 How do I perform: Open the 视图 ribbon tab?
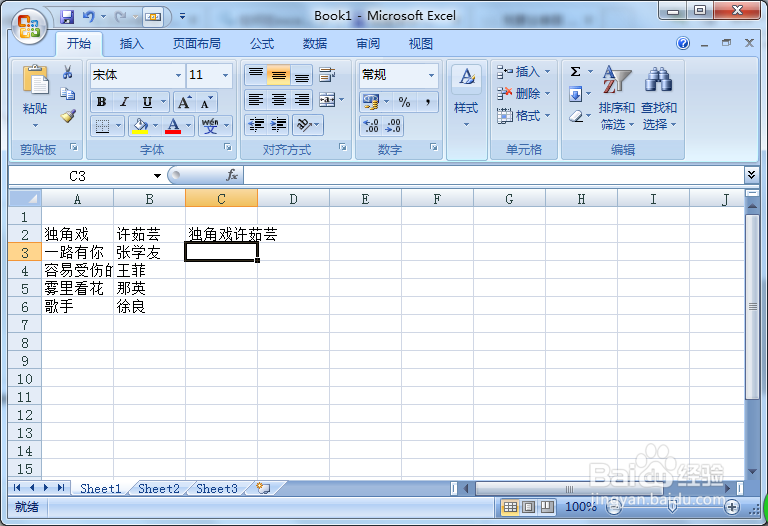tap(421, 44)
